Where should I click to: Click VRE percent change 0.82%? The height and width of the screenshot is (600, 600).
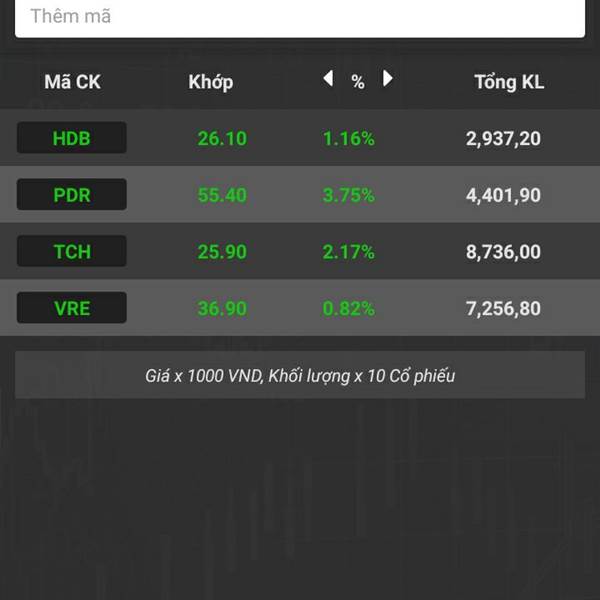pos(349,308)
